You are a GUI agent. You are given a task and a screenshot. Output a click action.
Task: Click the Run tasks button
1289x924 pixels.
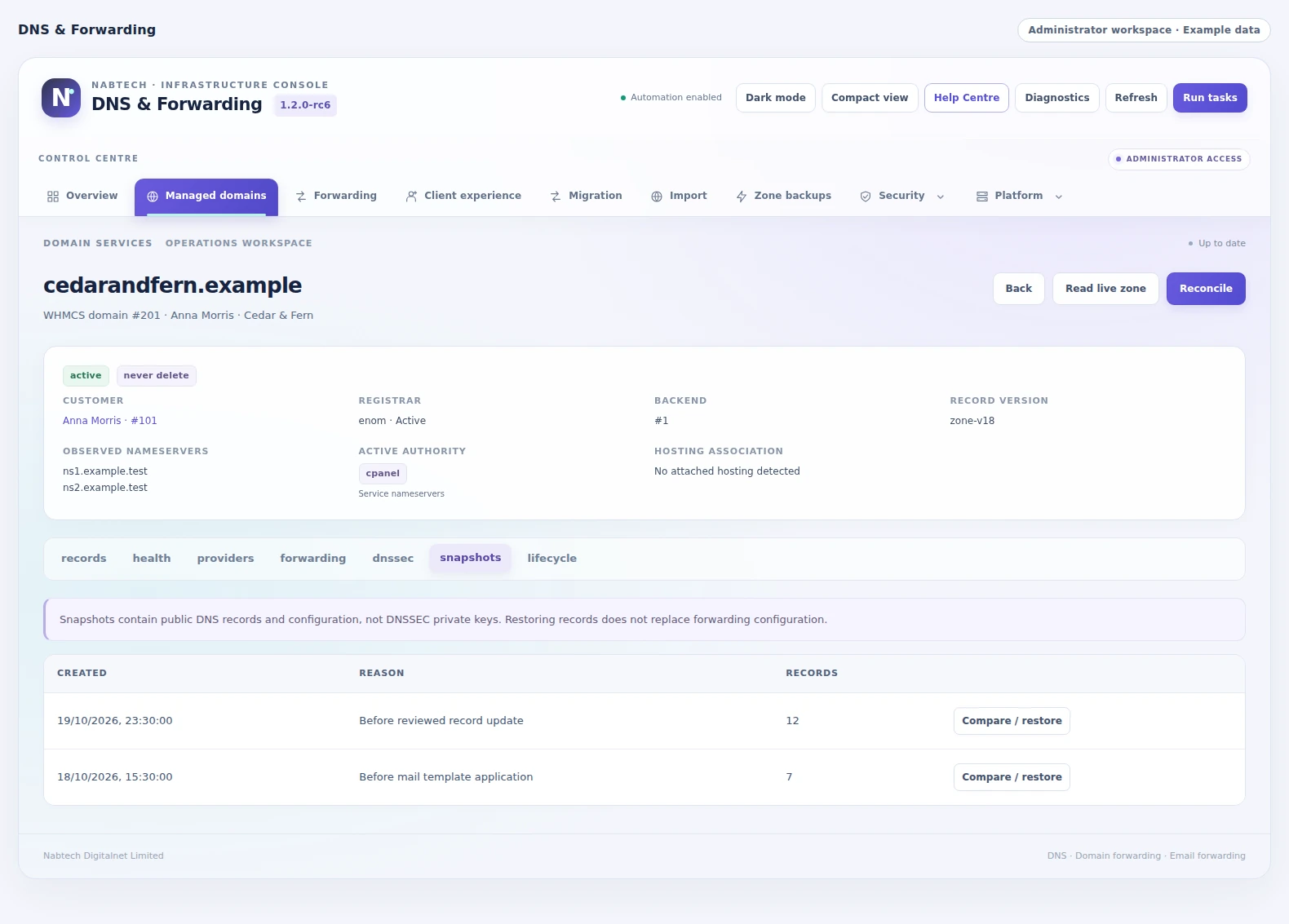1210,98
